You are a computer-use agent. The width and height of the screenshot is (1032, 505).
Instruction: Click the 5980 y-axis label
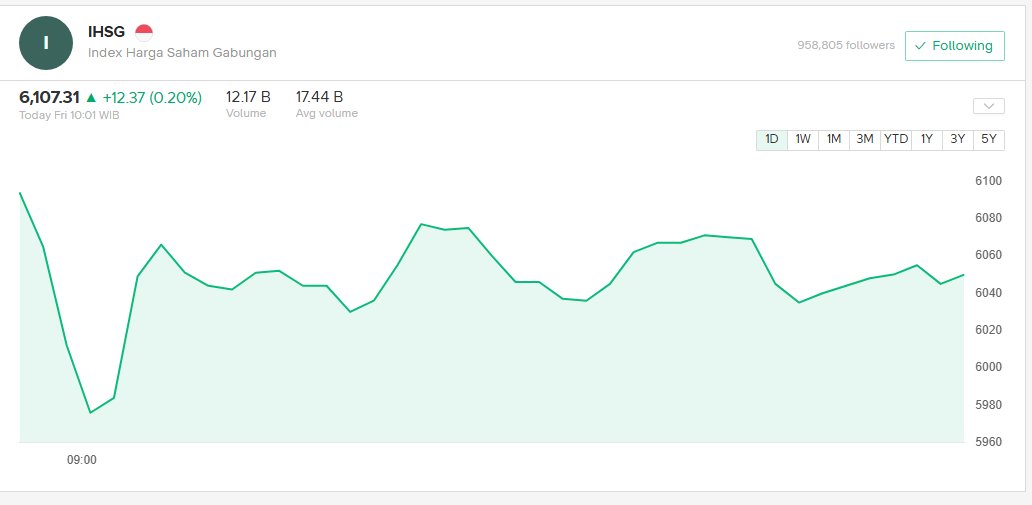(x=988, y=404)
